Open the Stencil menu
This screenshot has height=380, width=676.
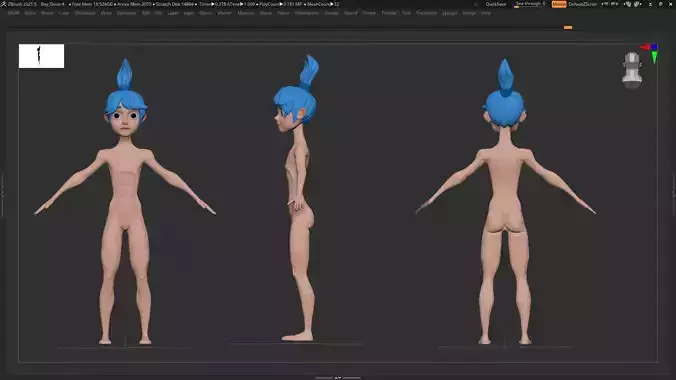(351, 13)
